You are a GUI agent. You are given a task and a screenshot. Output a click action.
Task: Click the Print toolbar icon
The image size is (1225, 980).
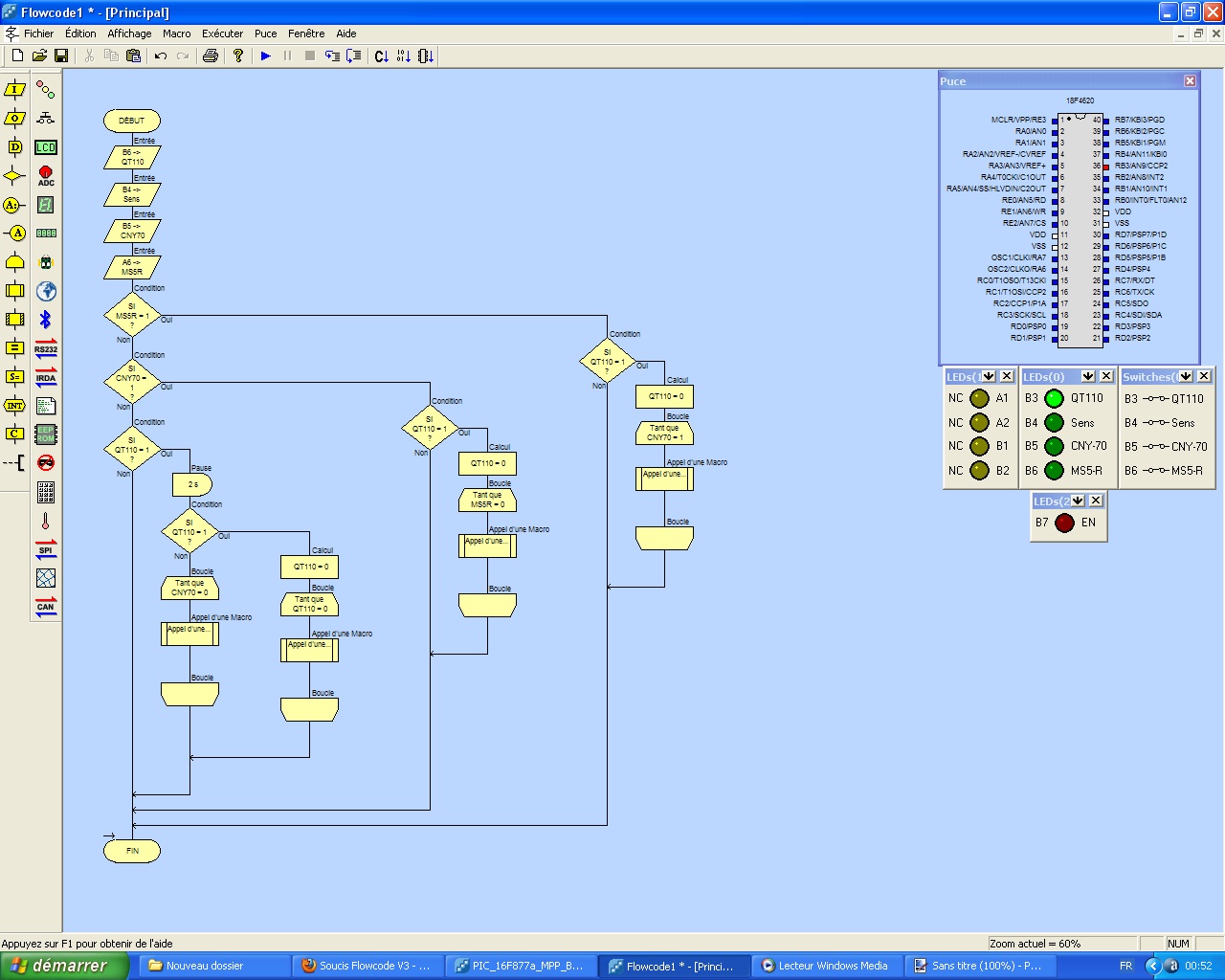point(211,56)
